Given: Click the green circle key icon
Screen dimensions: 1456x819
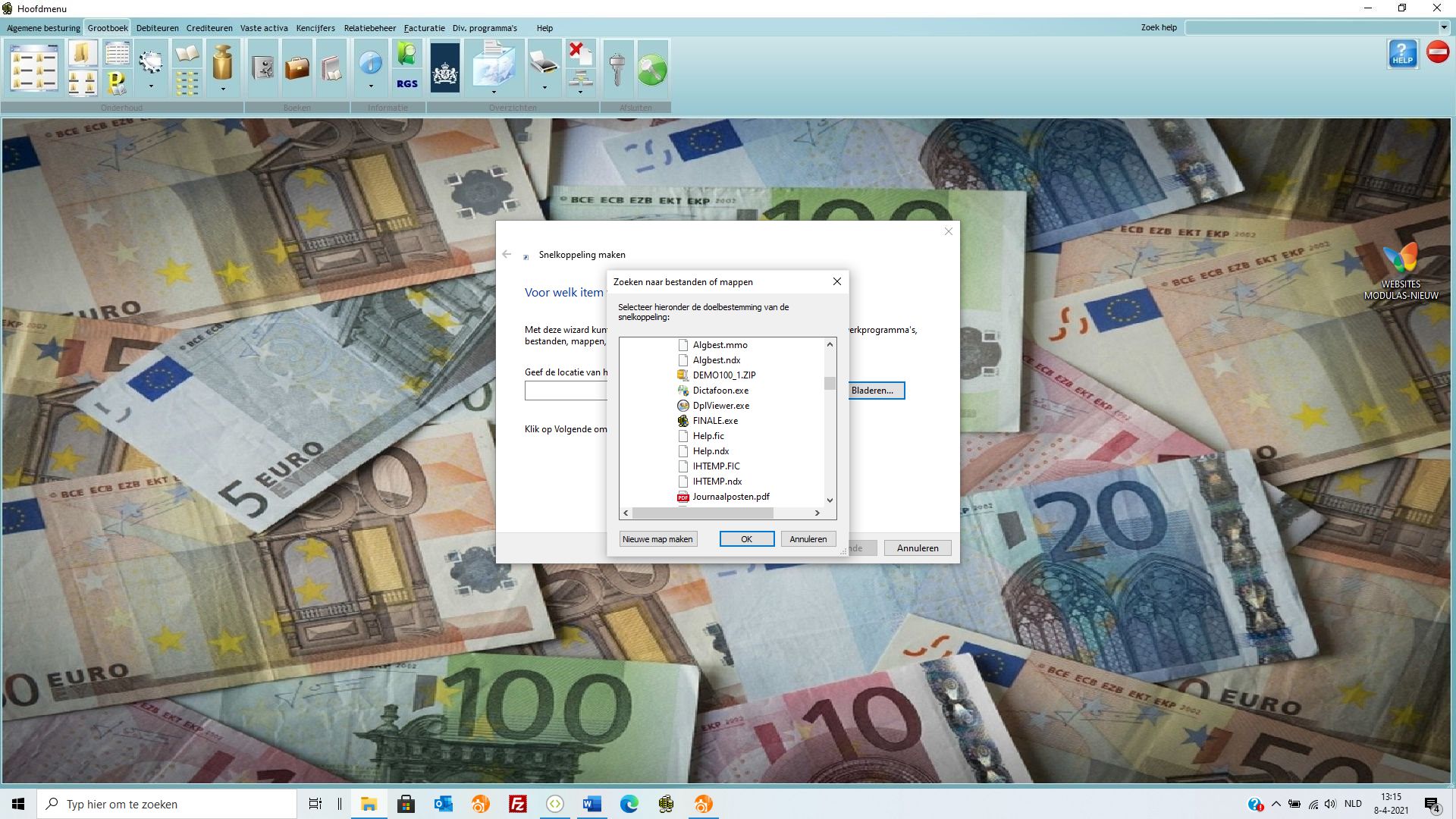Looking at the screenshot, I should point(652,70).
